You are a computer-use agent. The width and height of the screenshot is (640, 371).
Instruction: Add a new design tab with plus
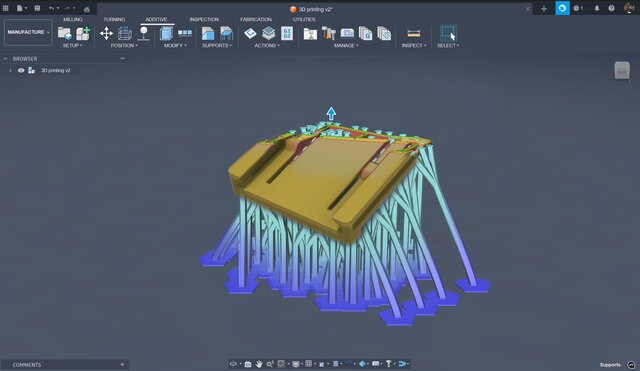[544, 9]
